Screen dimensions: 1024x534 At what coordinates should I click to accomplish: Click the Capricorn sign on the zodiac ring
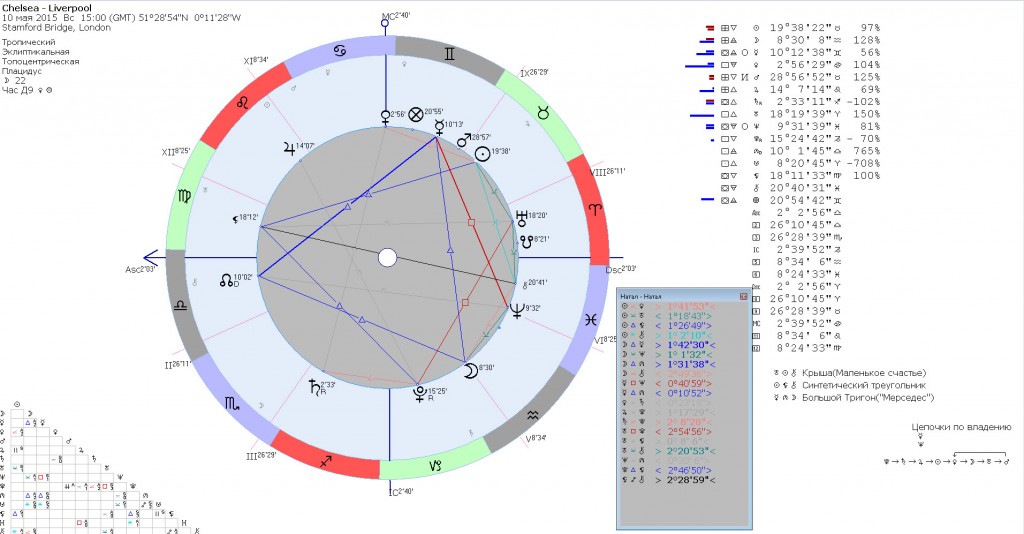tap(436, 465)
